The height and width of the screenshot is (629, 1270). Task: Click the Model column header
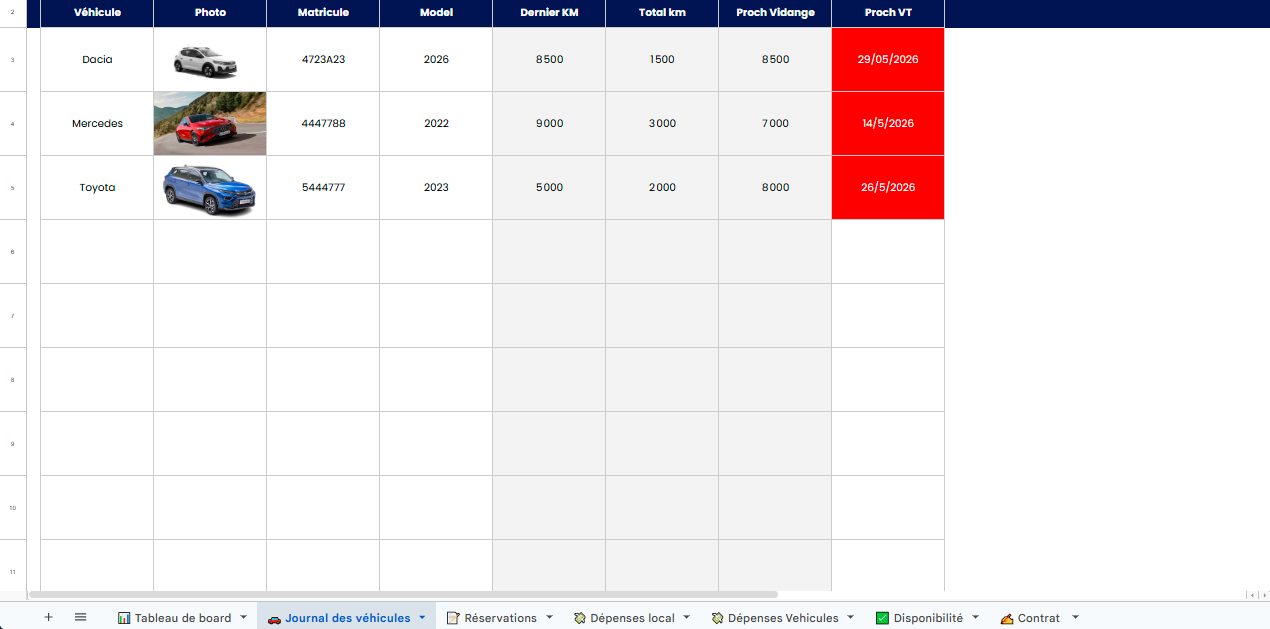click(x=436, y=13)
